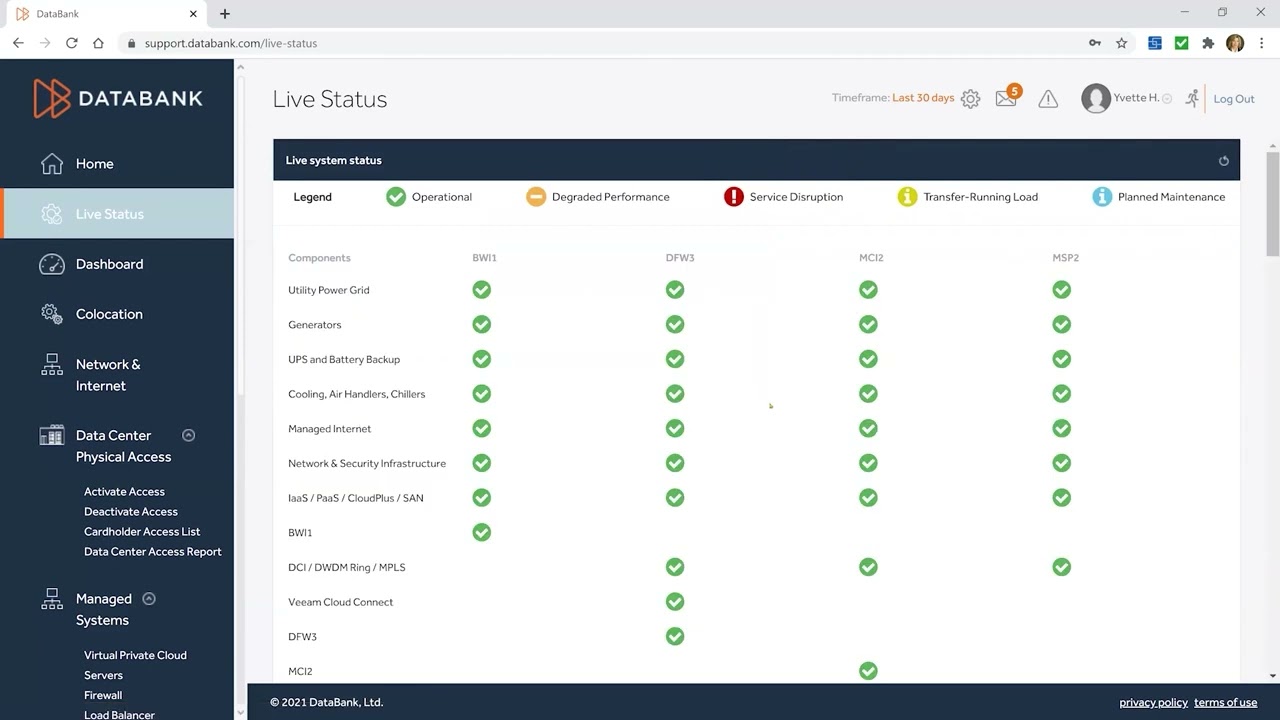Click Managed Internet BWI1 status icon
1280x720 pixels.
(x=482, y=429)
